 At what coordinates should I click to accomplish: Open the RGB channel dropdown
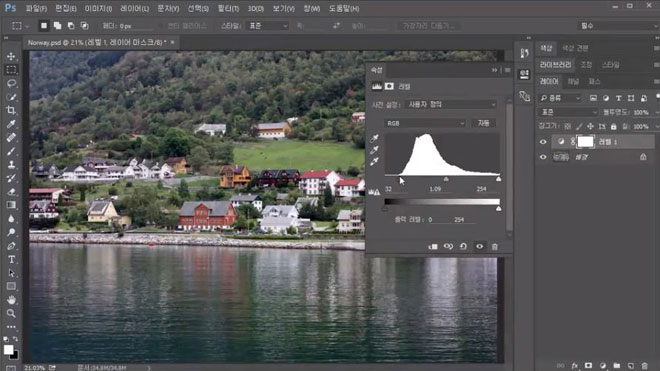click(425, 123)
